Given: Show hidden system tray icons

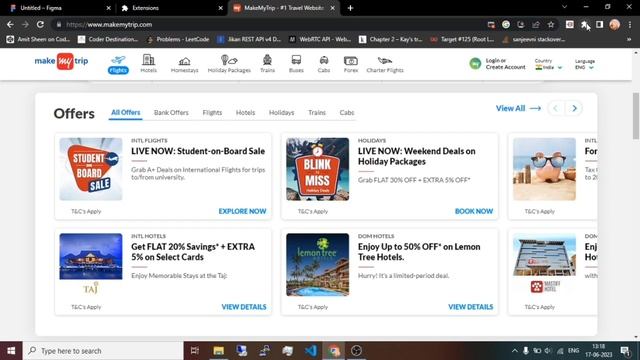Looking at the screenshot, I should [514, 351].
